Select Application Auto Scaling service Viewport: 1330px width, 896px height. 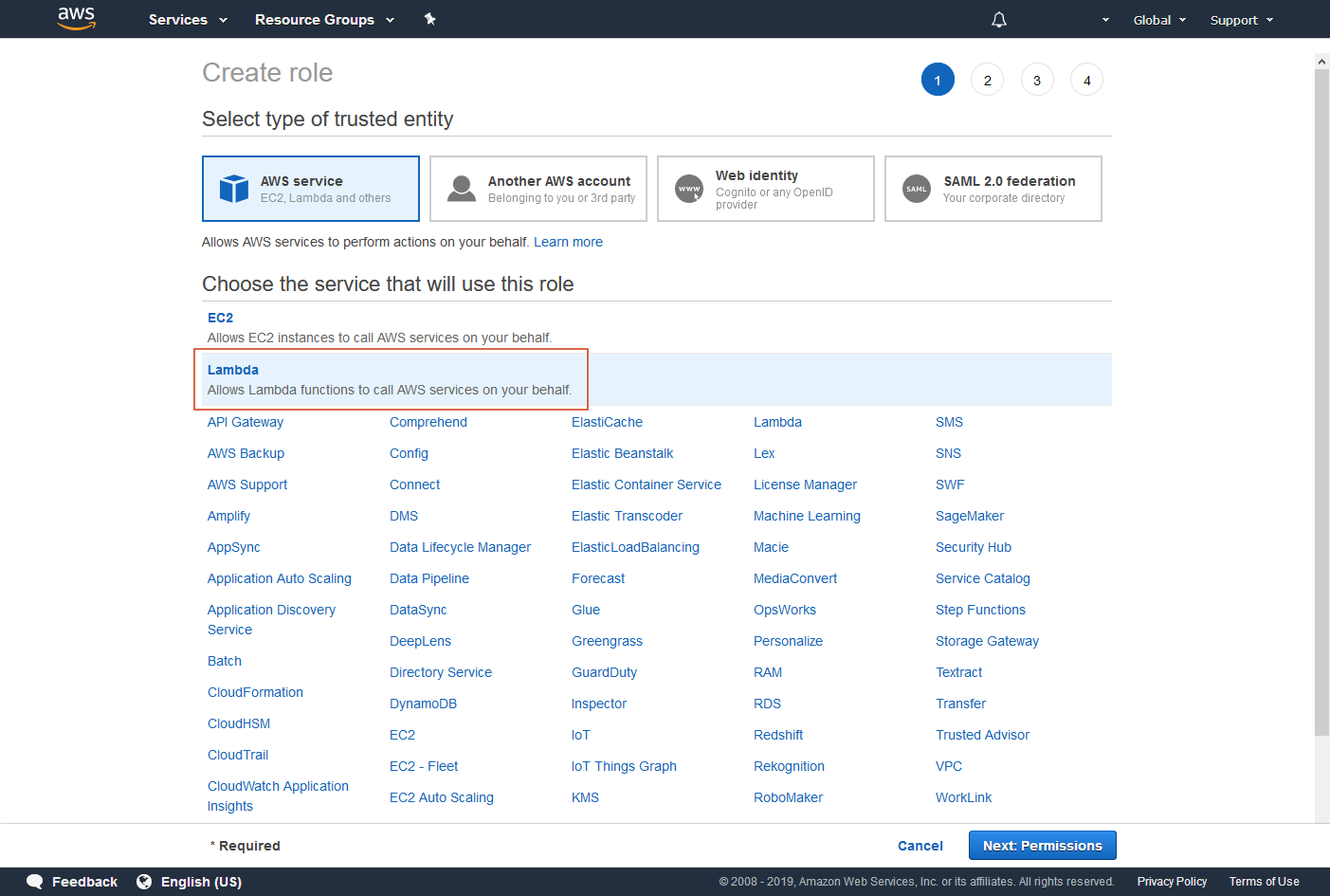click(280, 578)
